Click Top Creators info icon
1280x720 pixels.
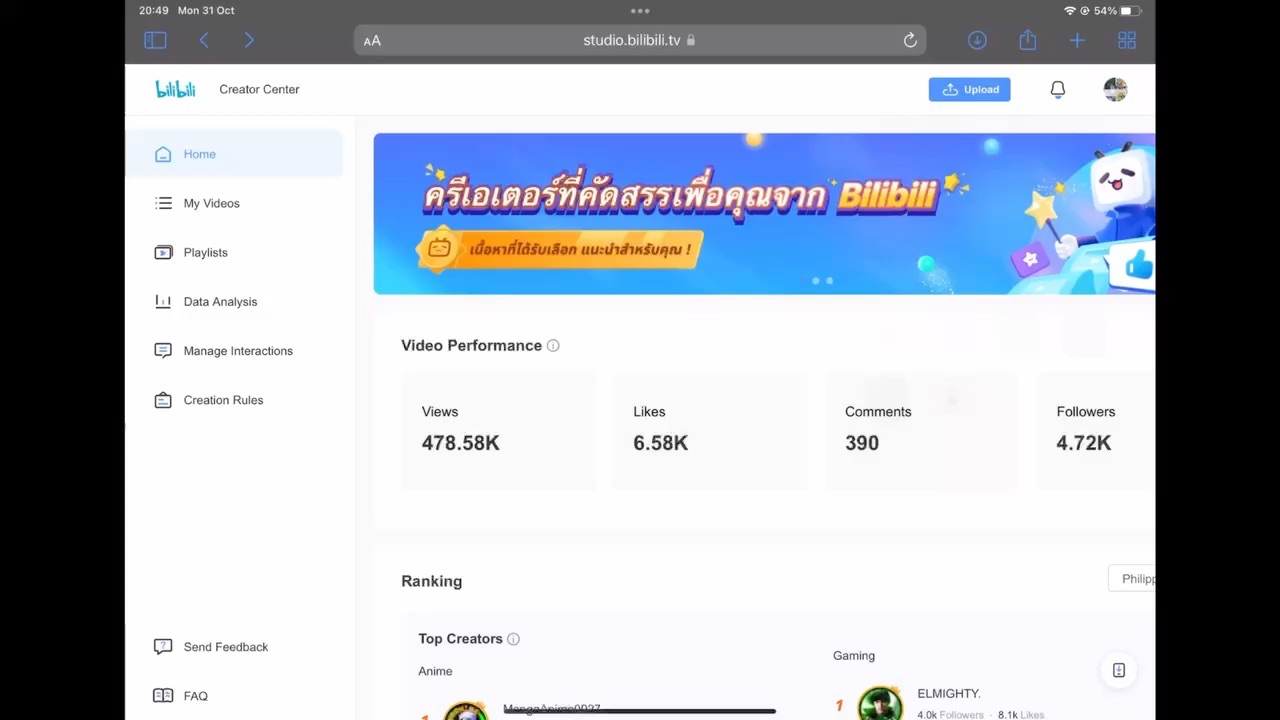(x=513, y=639)
